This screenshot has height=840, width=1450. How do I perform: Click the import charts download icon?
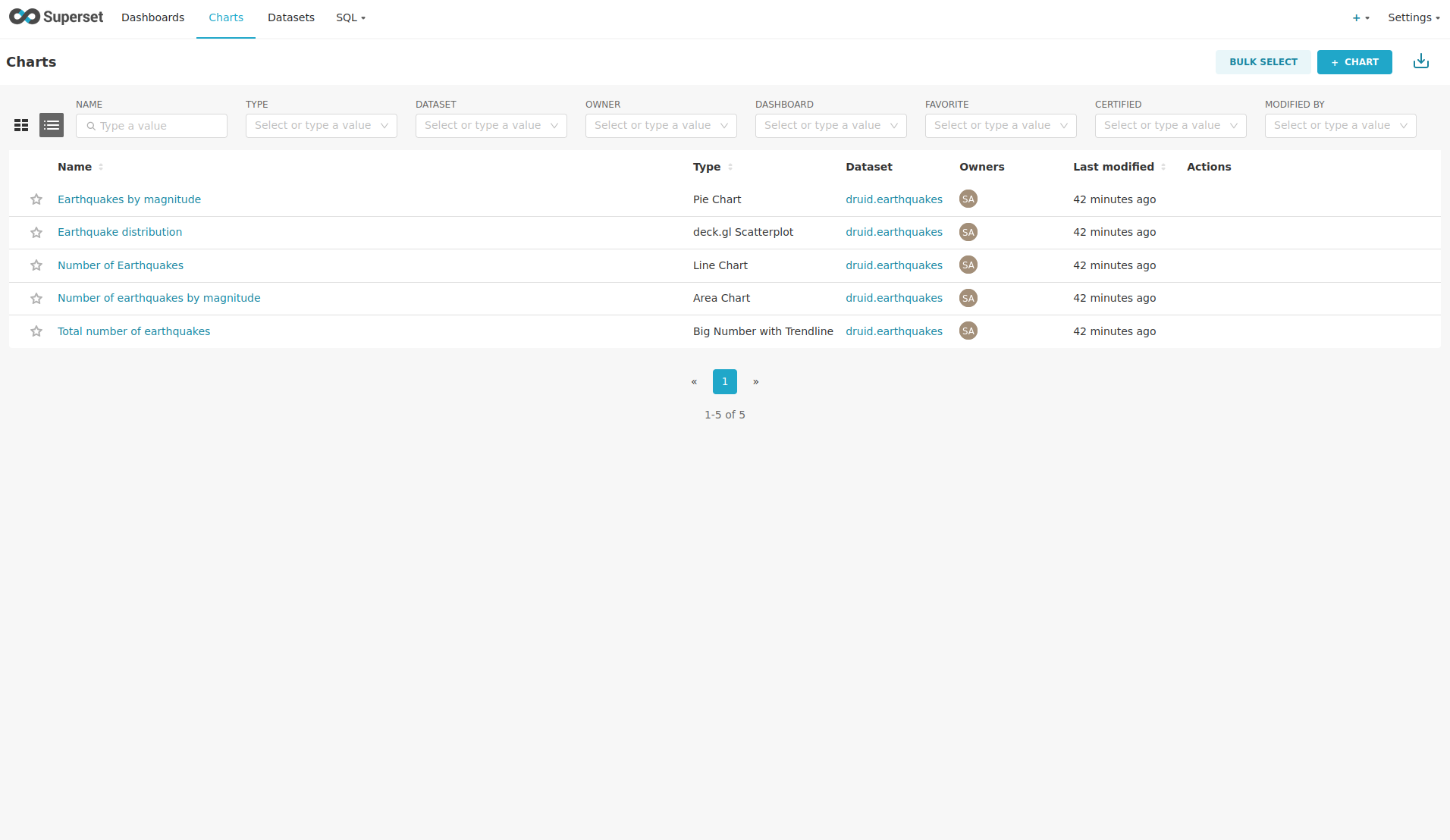tap(1420, 62)
